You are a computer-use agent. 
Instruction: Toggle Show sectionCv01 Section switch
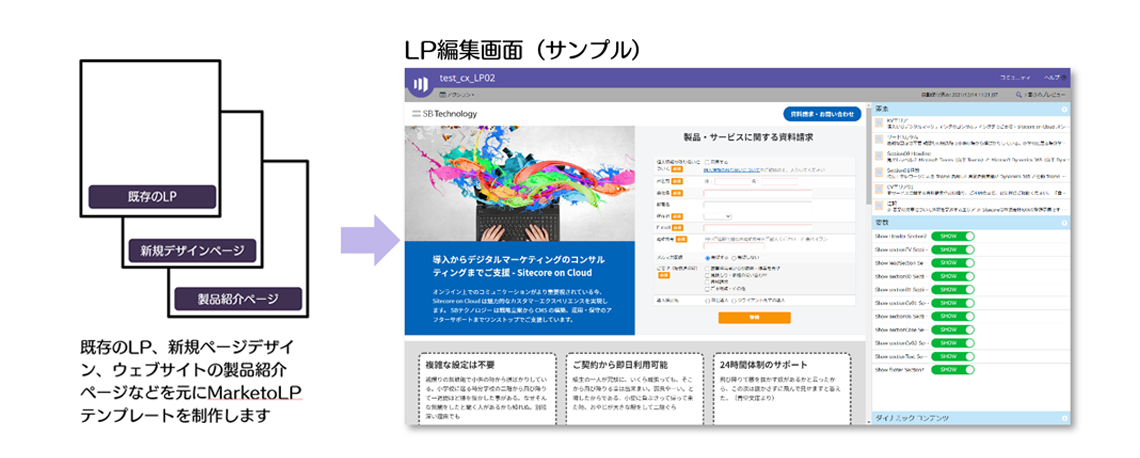(952, 303)
